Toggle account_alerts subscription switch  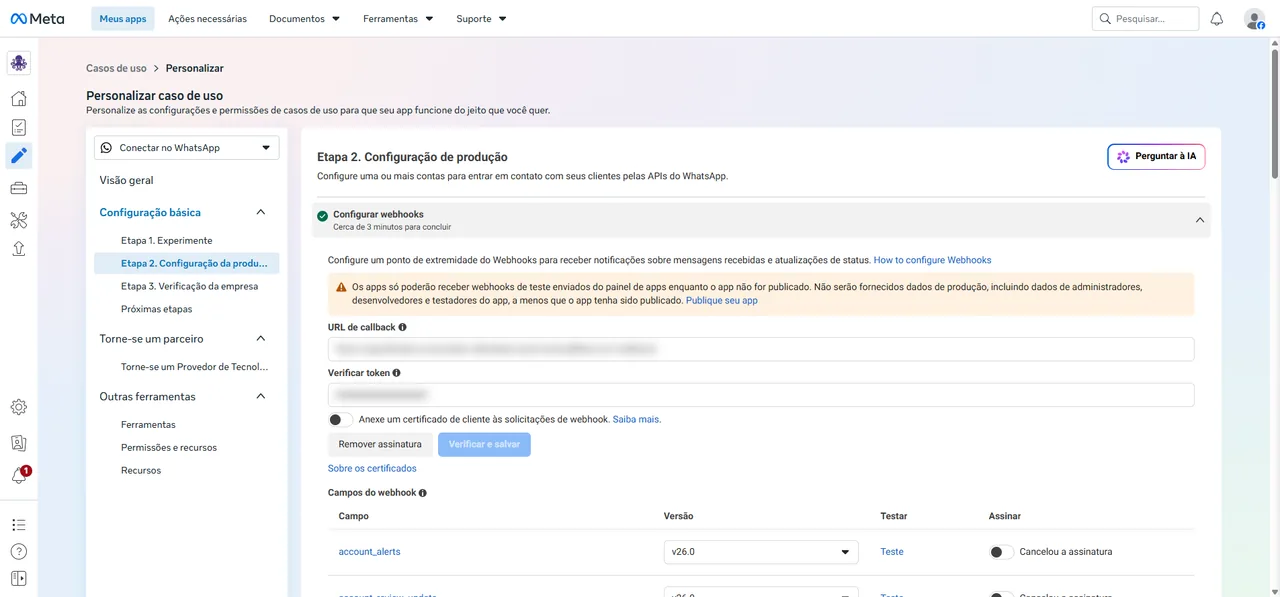(1001, 552)
